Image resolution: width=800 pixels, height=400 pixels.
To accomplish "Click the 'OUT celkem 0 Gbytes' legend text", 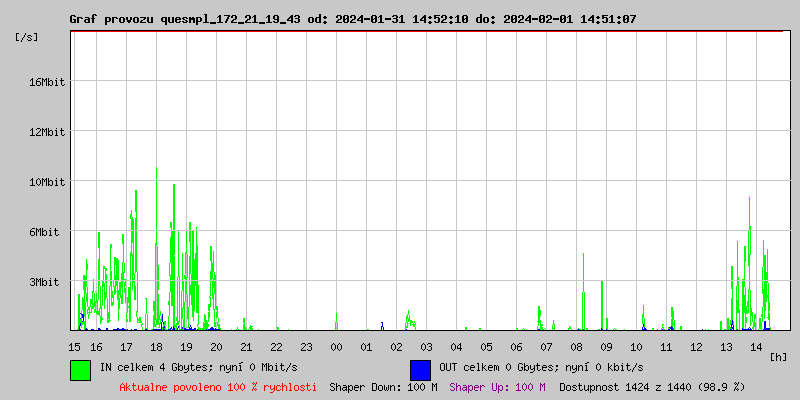I will point(541,368).
